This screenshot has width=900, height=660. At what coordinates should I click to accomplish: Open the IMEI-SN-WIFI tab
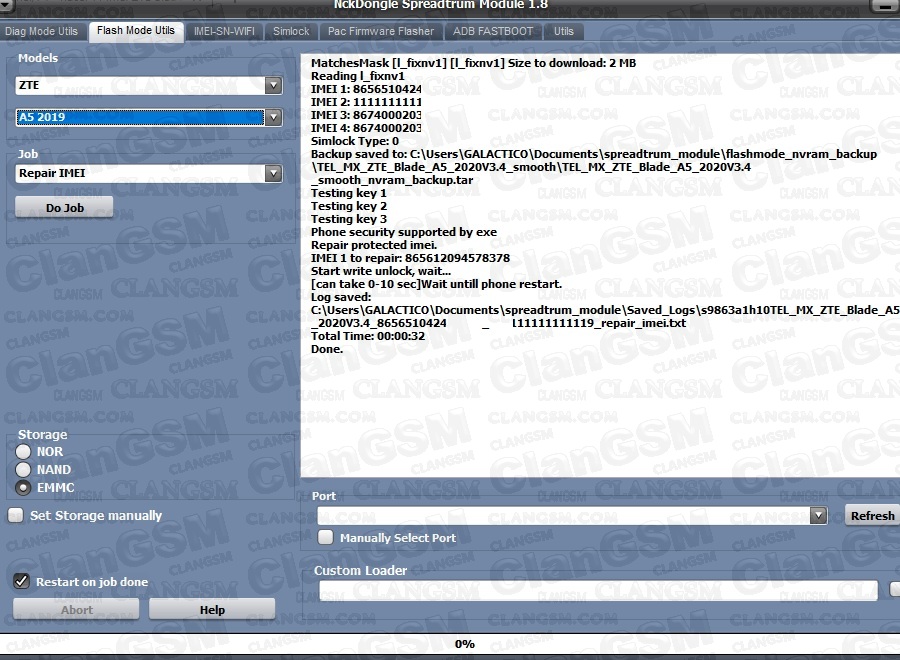(x=224, y=31)
